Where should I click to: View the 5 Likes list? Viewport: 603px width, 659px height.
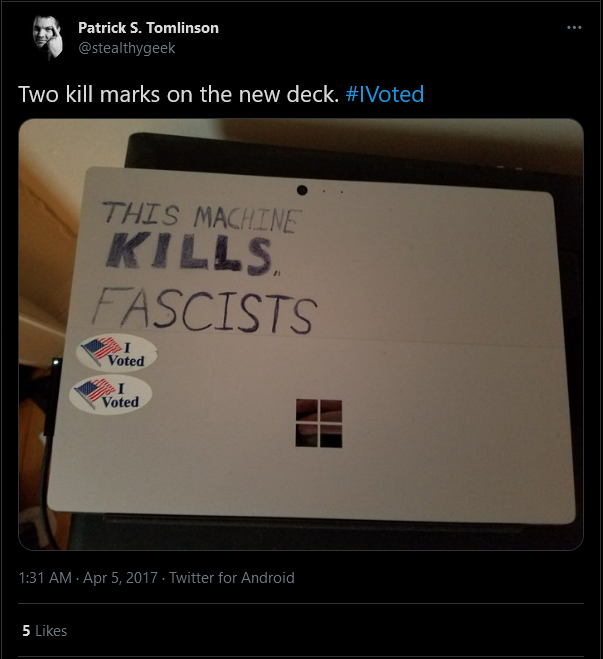coord(45,630)
